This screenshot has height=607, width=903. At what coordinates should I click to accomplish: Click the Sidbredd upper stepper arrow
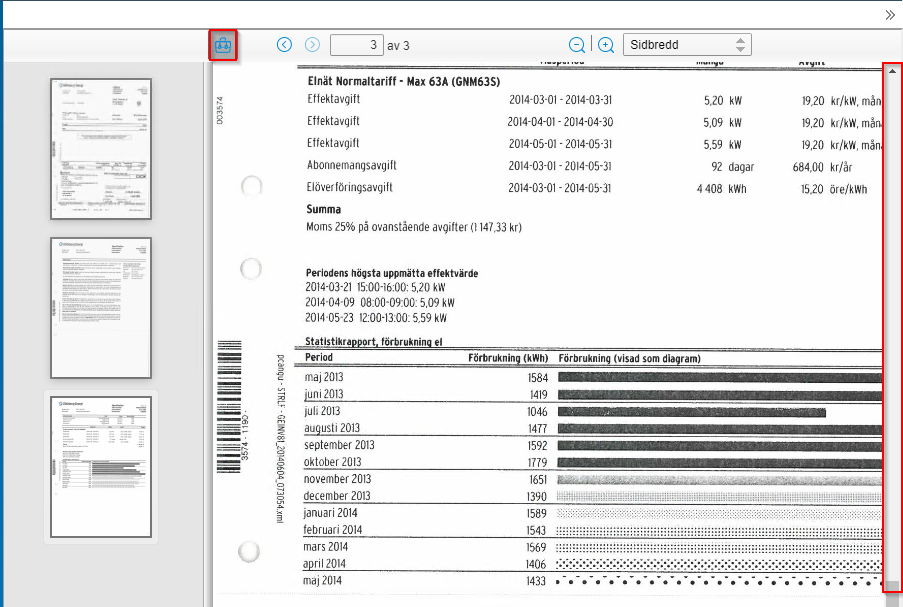point(741,39)
